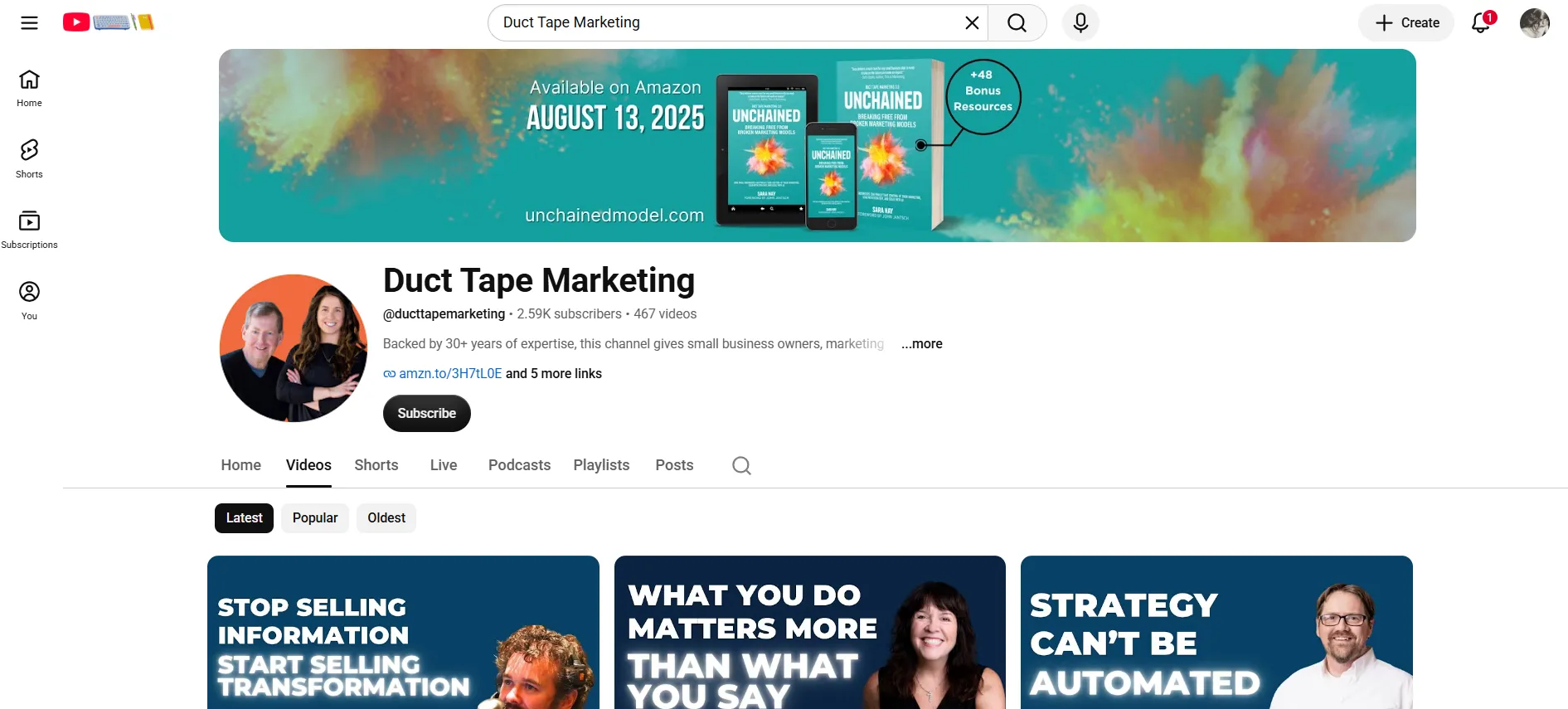This screenshot has width=1568, height=709.
Task: Click the Create button
Action: click(1407, 22)
